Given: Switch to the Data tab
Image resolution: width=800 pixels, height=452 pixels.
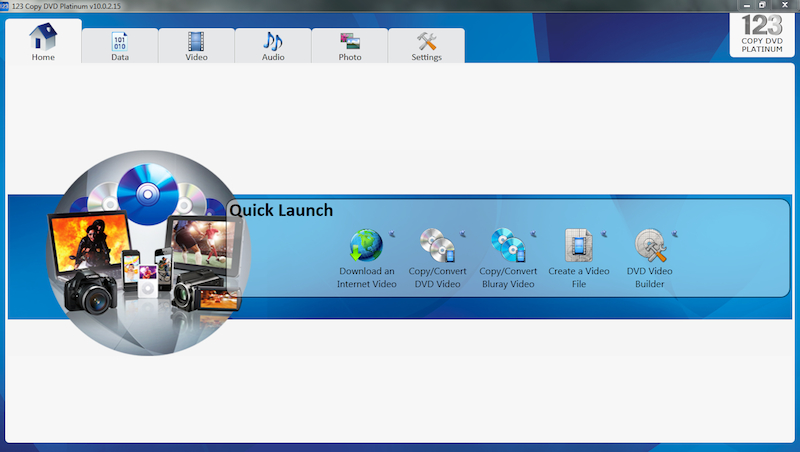Looking at the screenshot, I should [120, 46].
